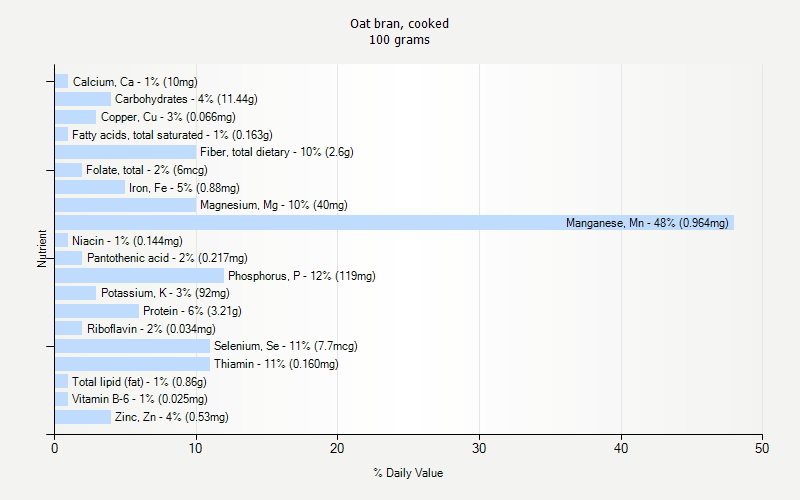Click the Carbohydrates bar in the chart
The width and height of the screenshot is (800, 500).
(83, 99)
